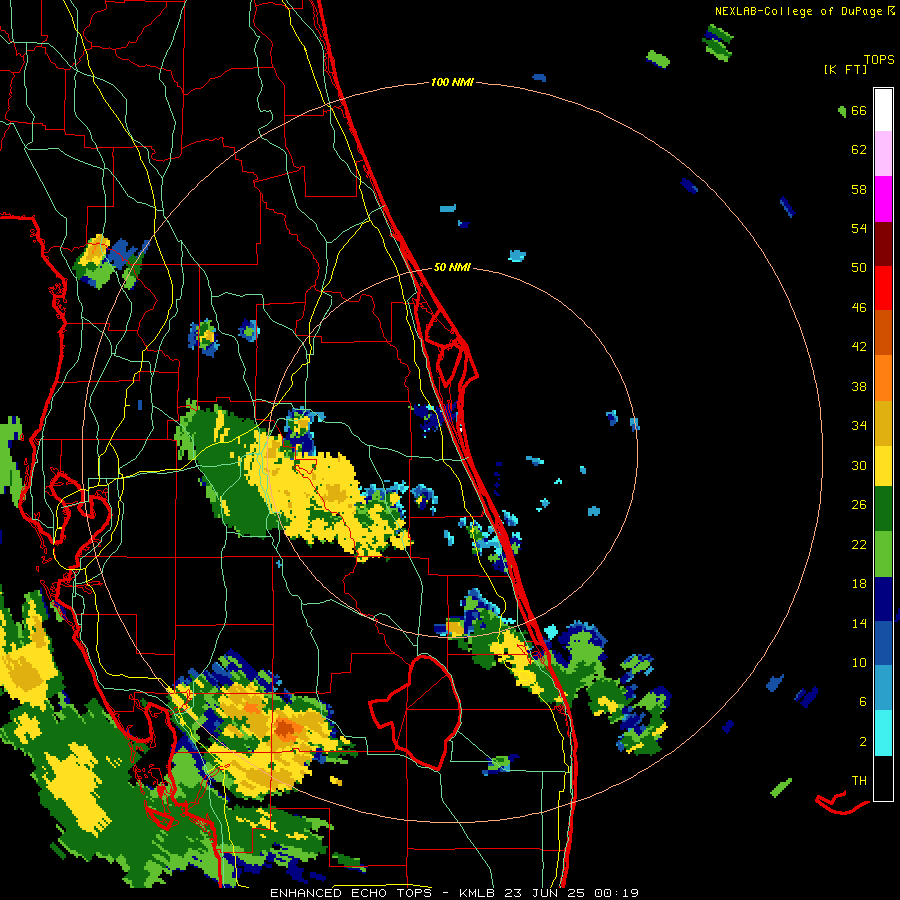Pick the light orange legend swatch
This screenshot has height=900, width=900.
pos(883,378)
